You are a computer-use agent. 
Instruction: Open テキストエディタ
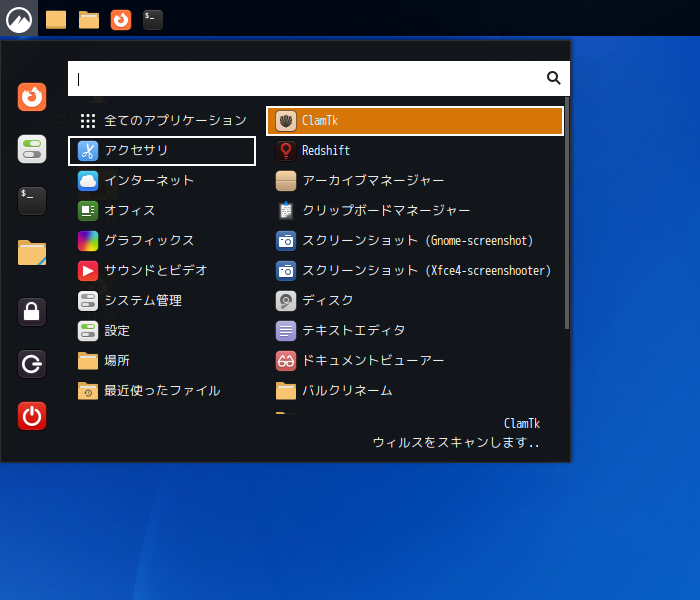tap(415, 331)
